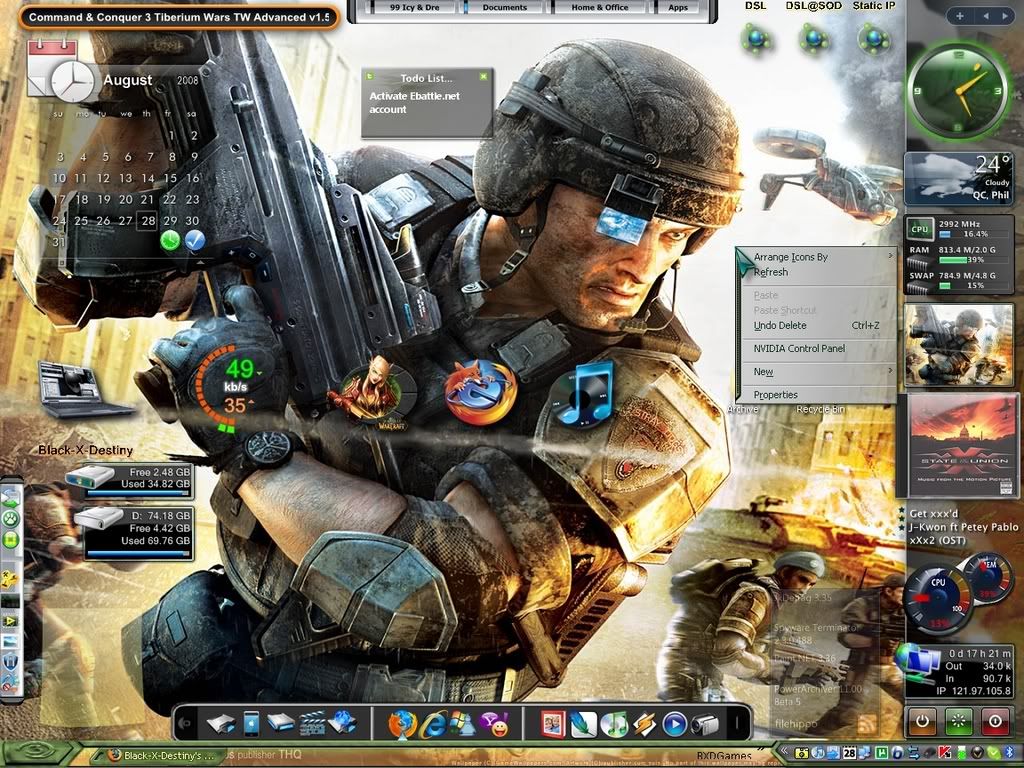The image size is (1024, 768).
Task: Open the phone device icon in the dock
Action: pos(251,724)
